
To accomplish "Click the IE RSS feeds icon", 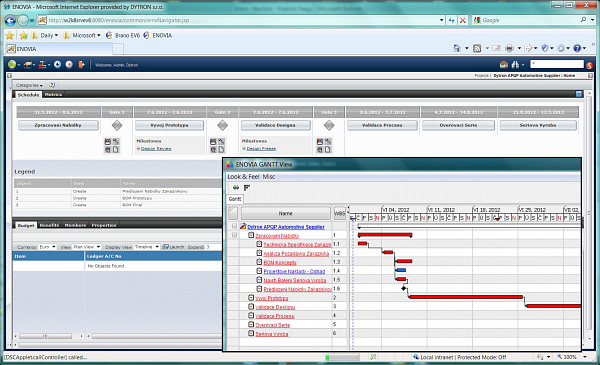I will (x=477, y=48).
